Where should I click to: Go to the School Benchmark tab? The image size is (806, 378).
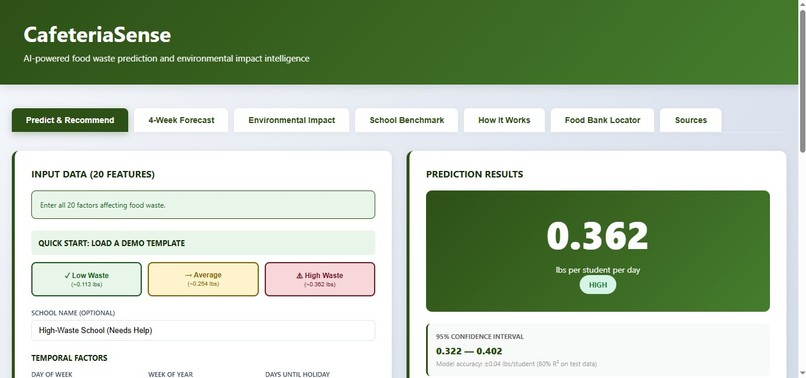coord(407,120)
